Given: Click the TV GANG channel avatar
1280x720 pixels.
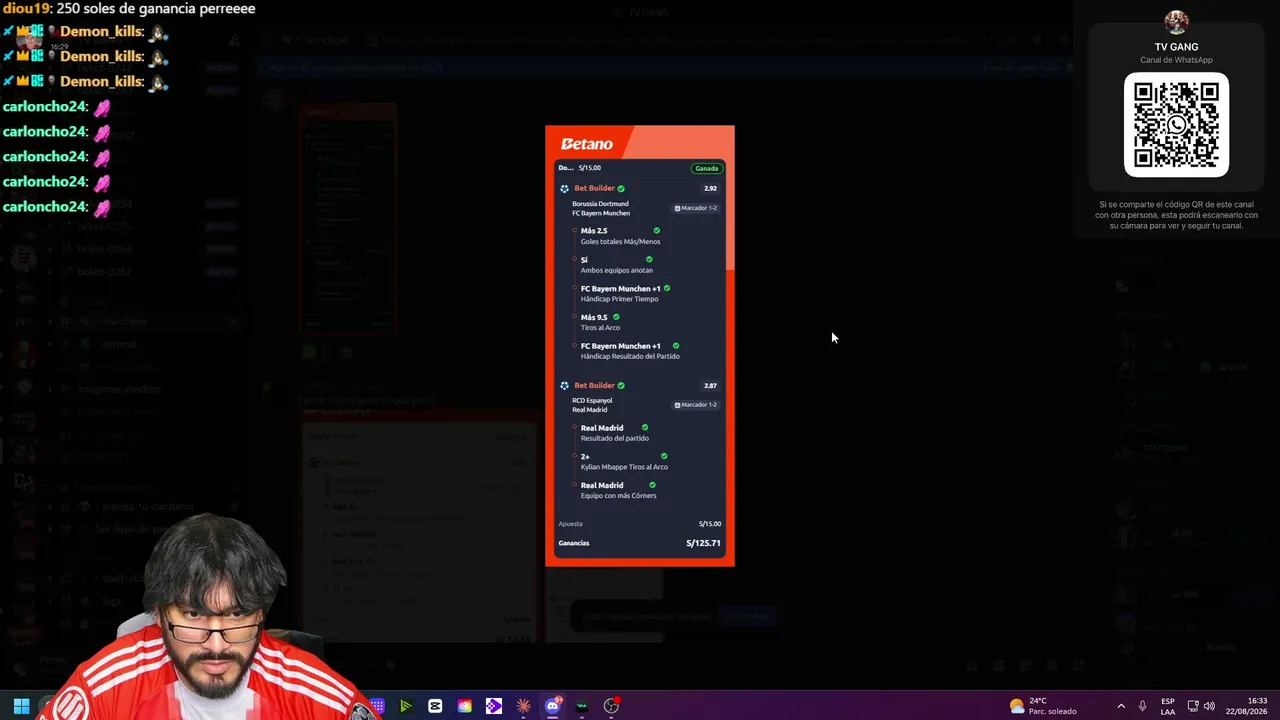Looking at the screenshot, I should coord(1176,22).
